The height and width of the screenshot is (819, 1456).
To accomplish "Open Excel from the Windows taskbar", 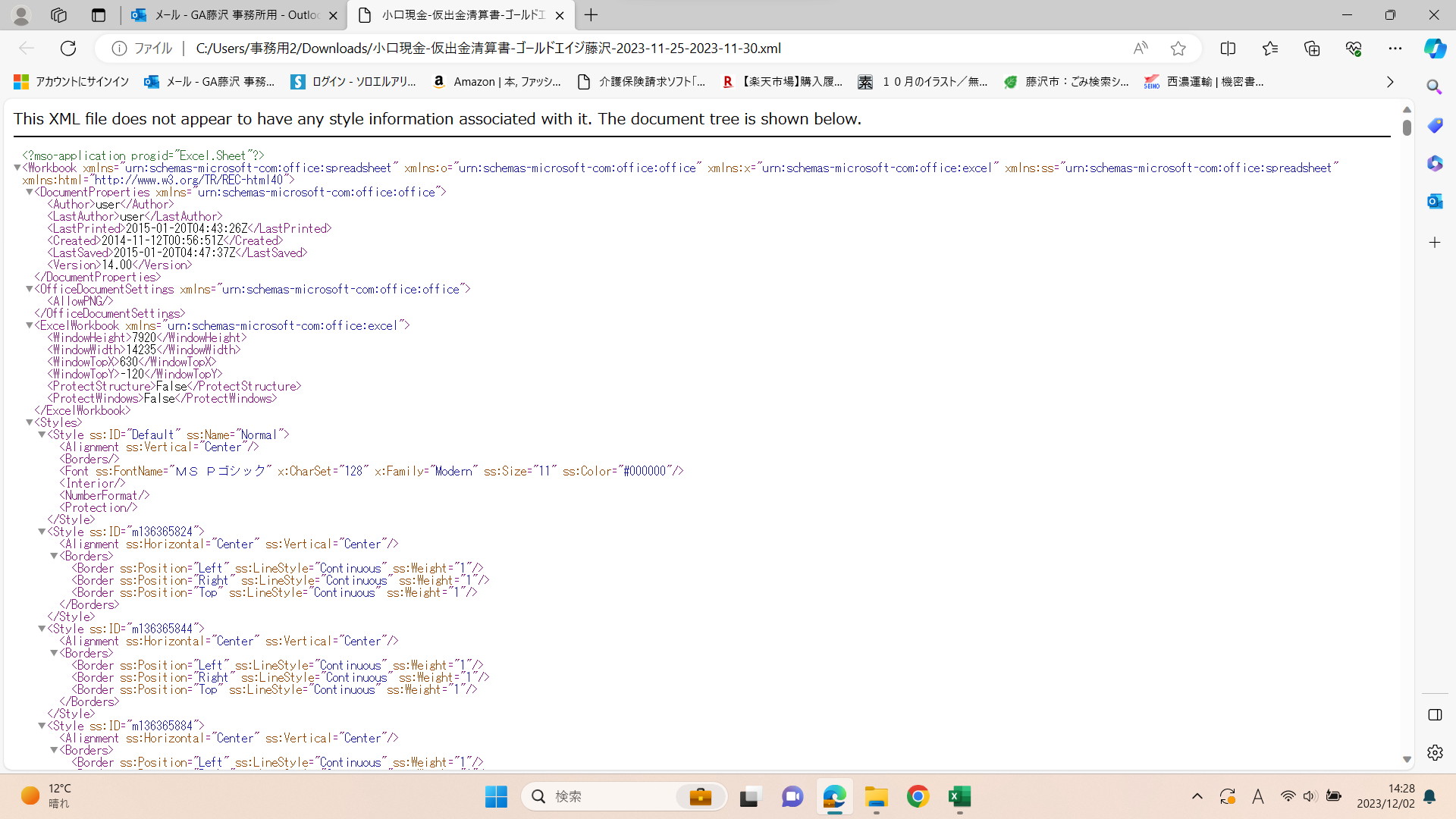I will (959, 796).
